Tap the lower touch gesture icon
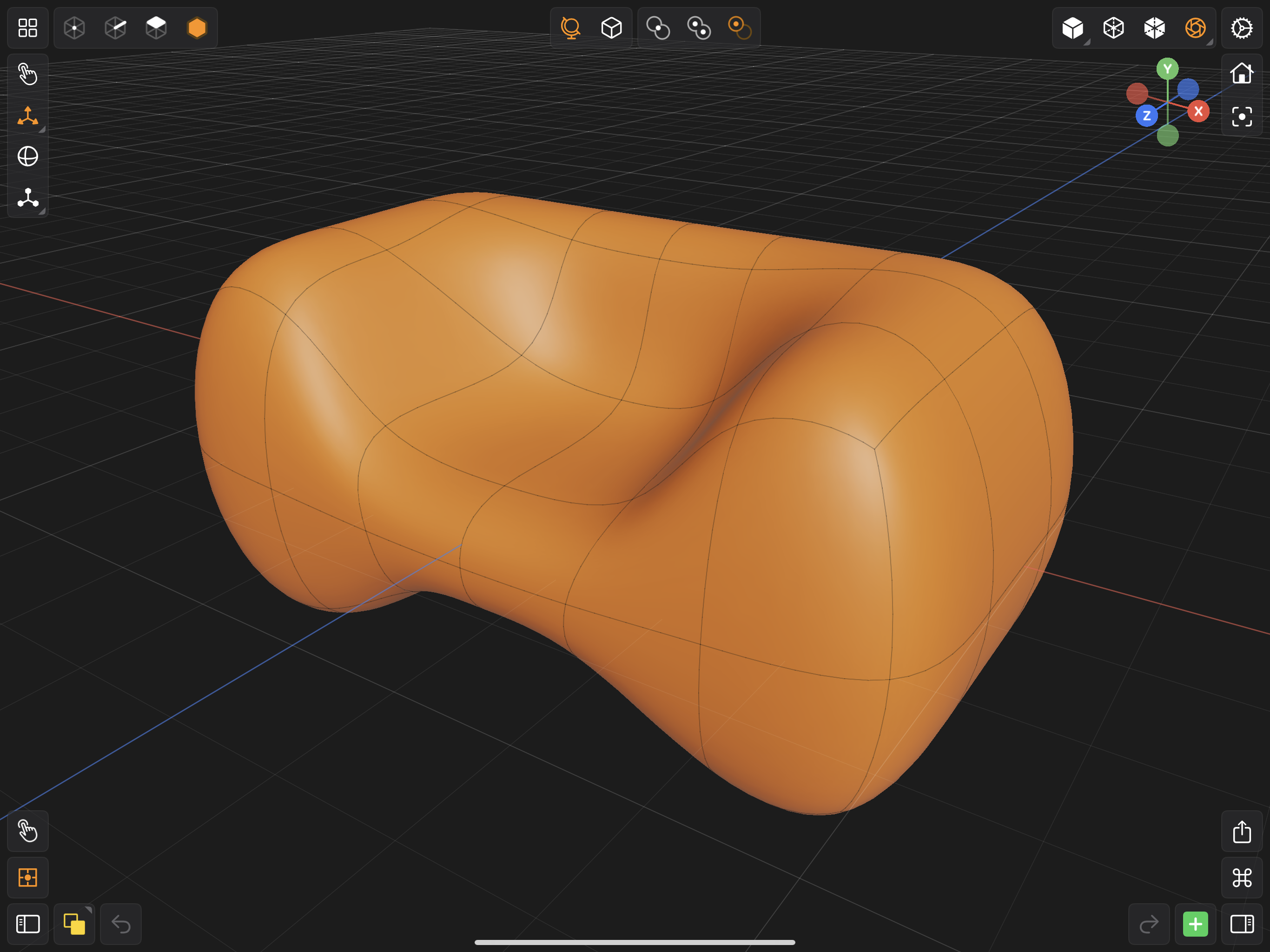This screenshot has height=952, width=1270. tap(27, 831)
